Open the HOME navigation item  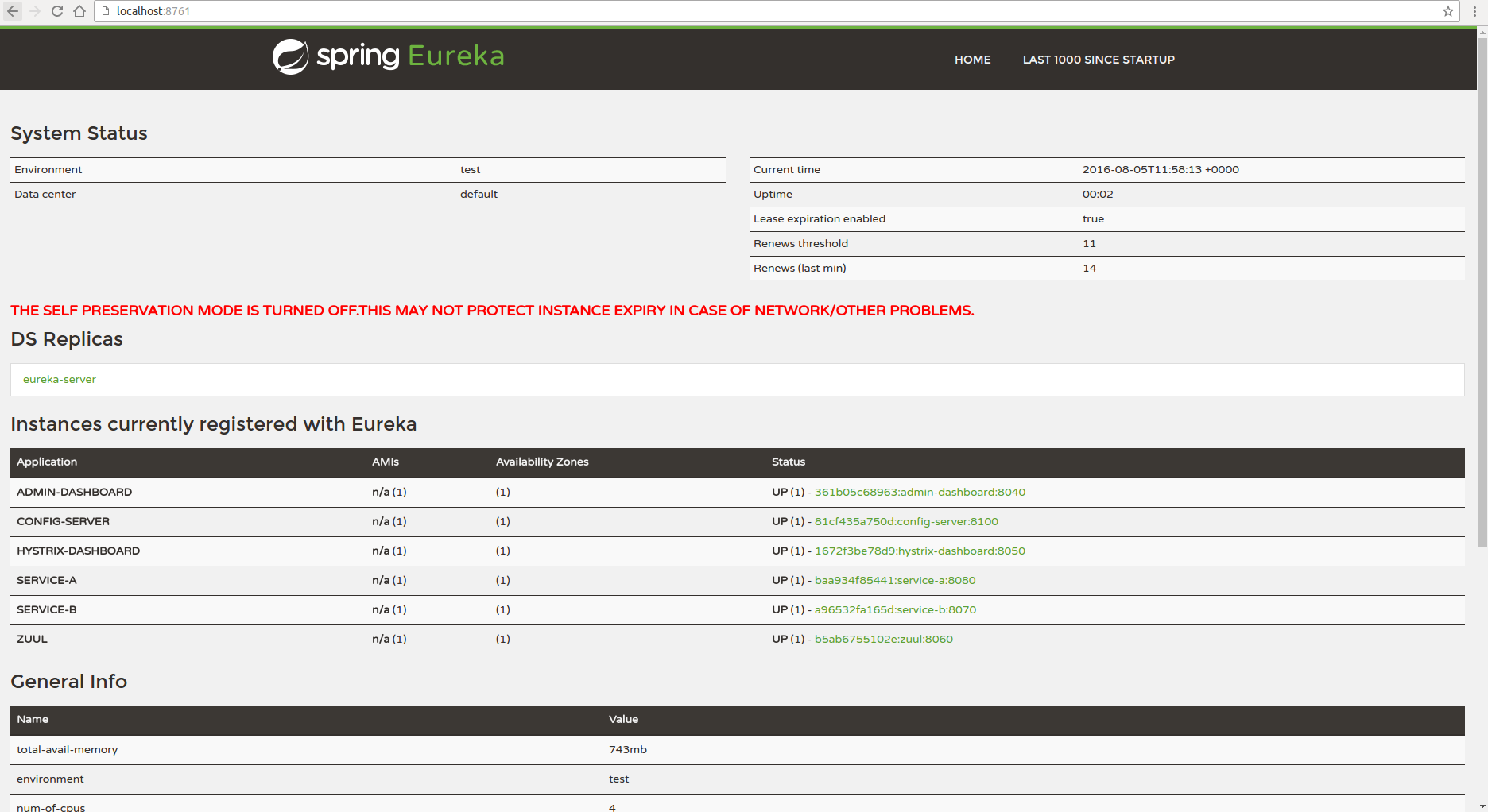coord(972,60)
